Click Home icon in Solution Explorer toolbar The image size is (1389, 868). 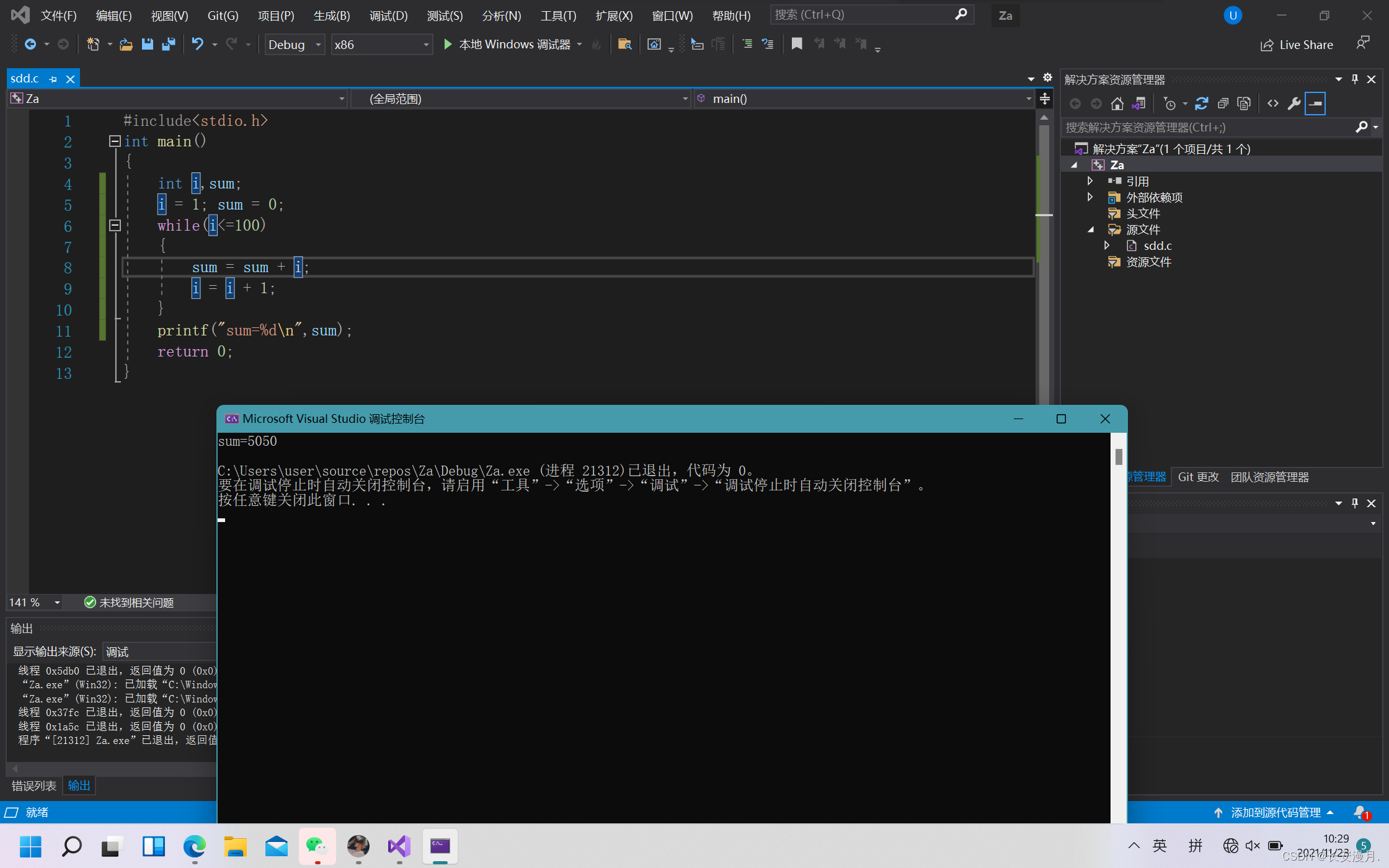pyautogui.click(x=1117, y=104)
